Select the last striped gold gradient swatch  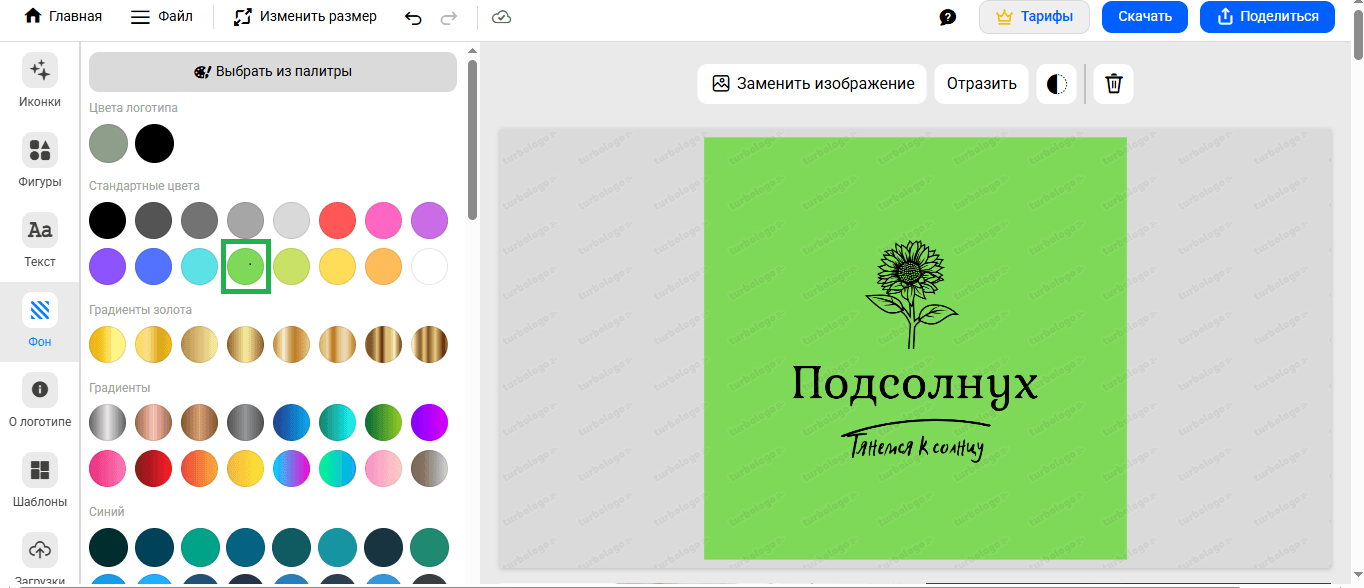coord(430,344)
